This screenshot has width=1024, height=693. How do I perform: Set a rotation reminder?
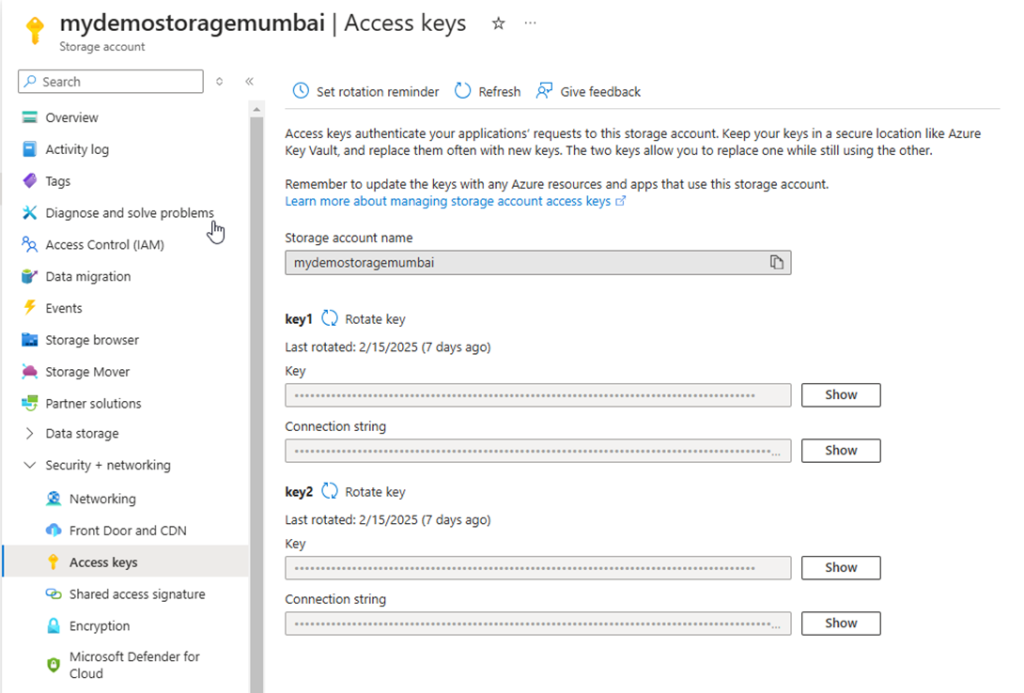click(364, 91)
